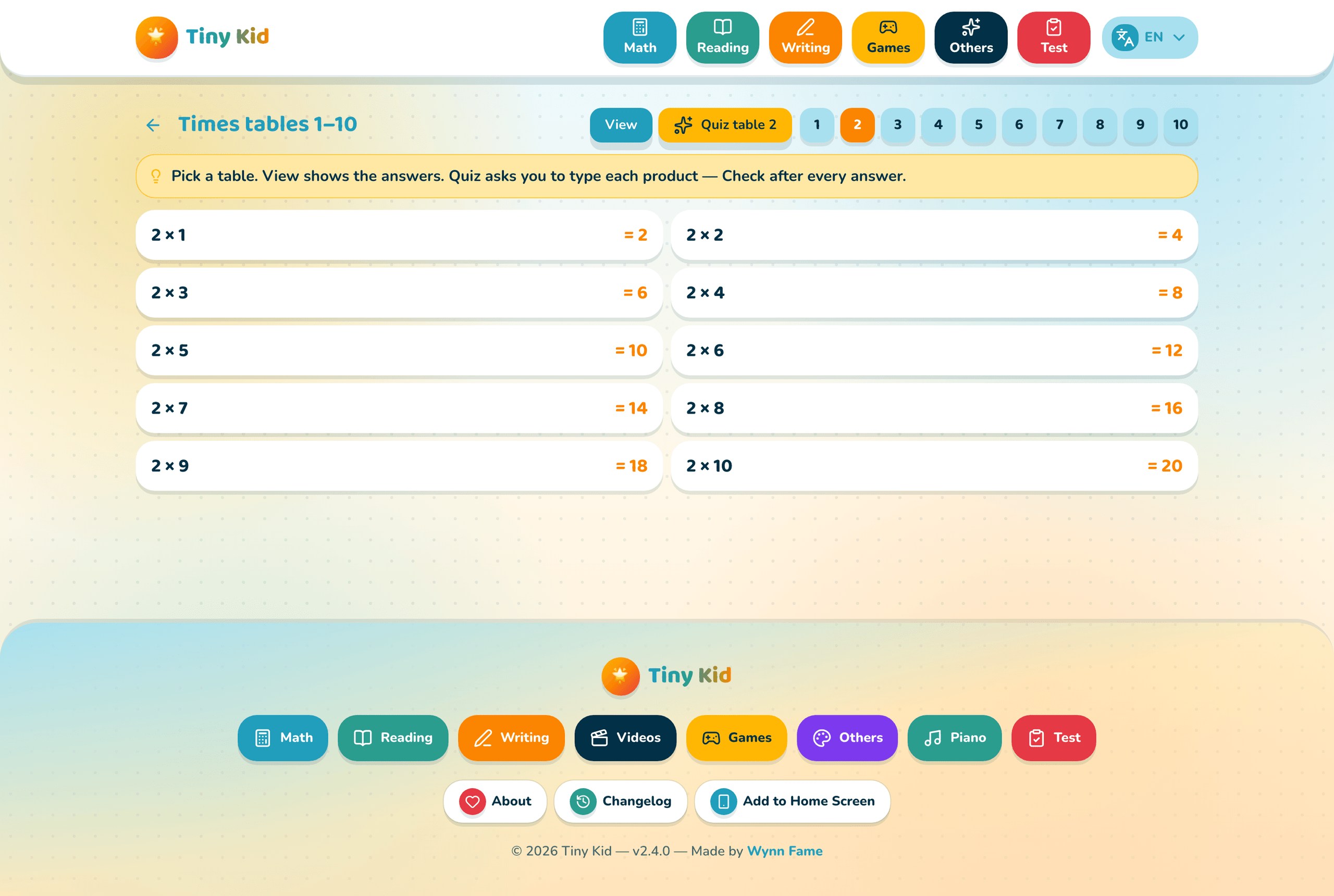Go back using the left arrow icon
1334x896 pixels.
point(153,125)
